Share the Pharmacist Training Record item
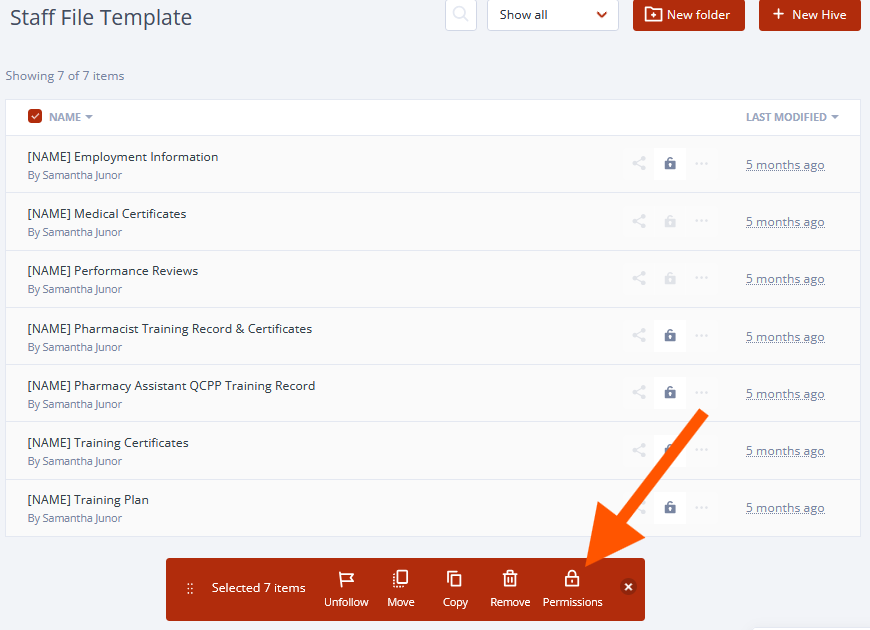Viewport: 870px width, 630px height. pyautogui.click(x=639, y=335)
